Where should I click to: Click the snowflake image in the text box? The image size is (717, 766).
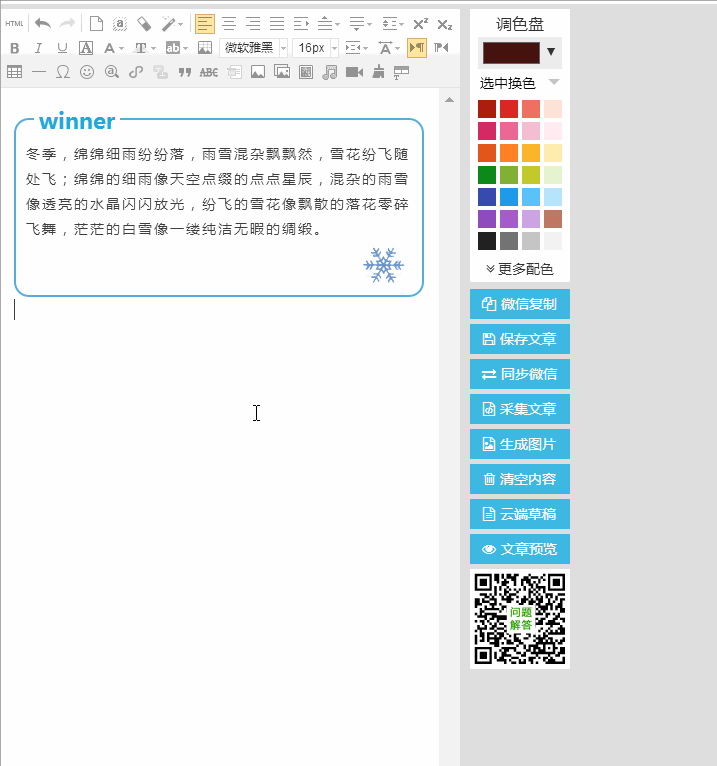383,265
